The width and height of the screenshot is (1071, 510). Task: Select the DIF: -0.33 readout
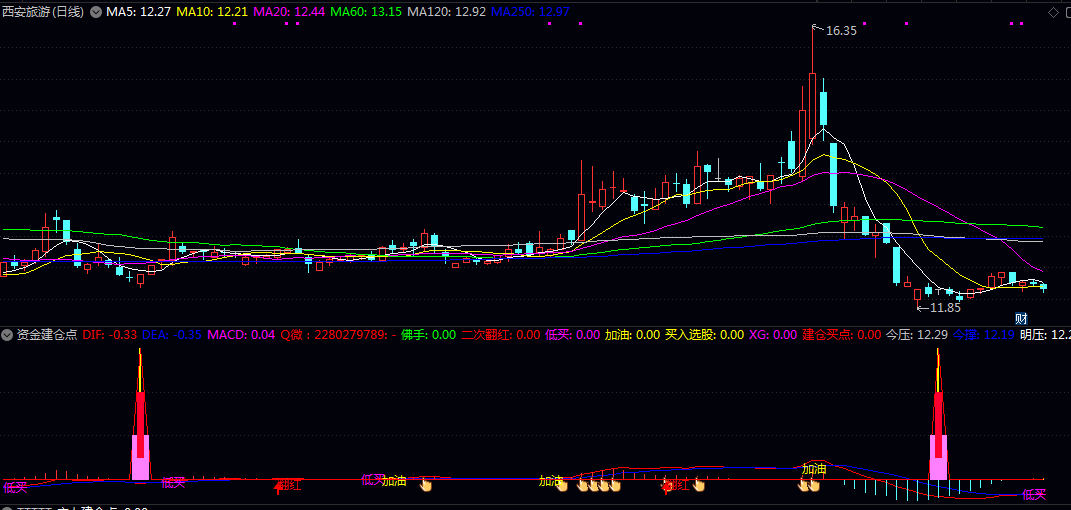[x=110, y=335]
